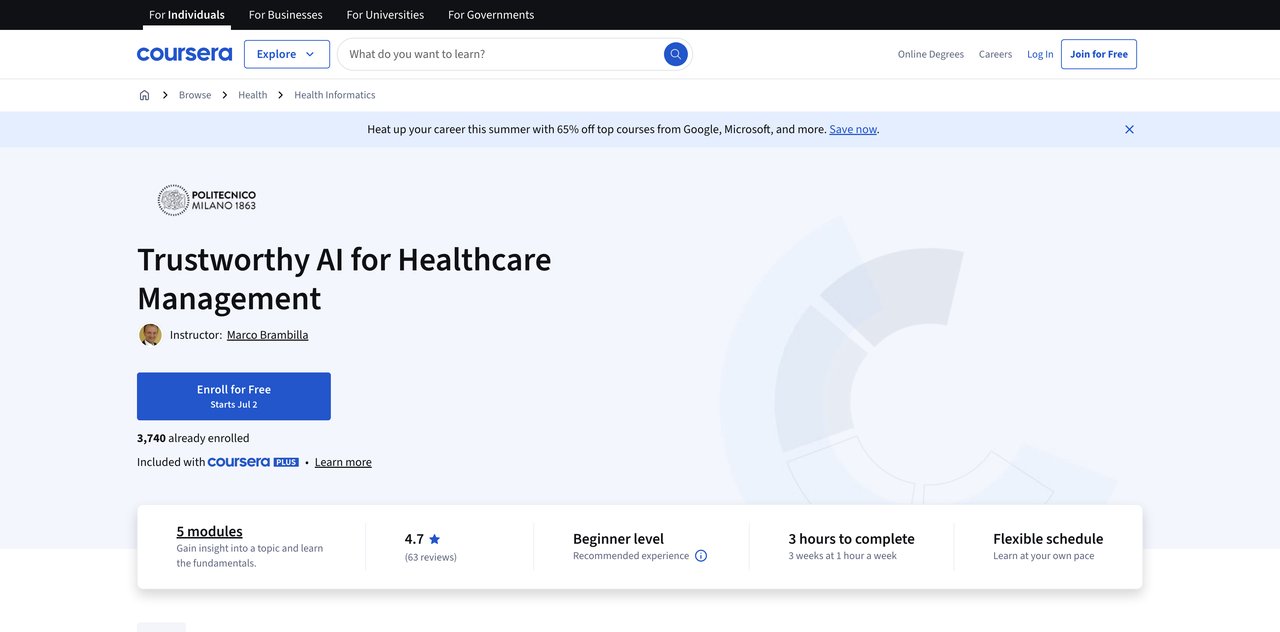Open the Online Degrees link
1280x632 pixels.
(931, 54)
